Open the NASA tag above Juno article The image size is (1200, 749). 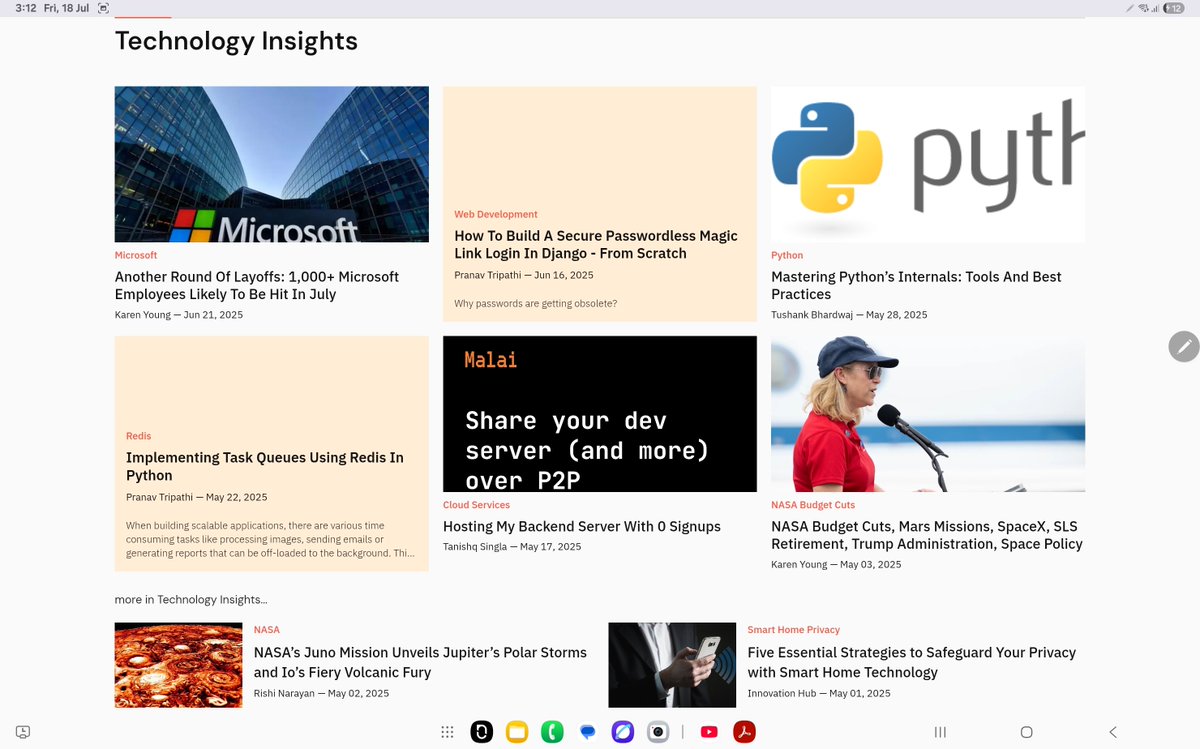click(x=267, y=630)
